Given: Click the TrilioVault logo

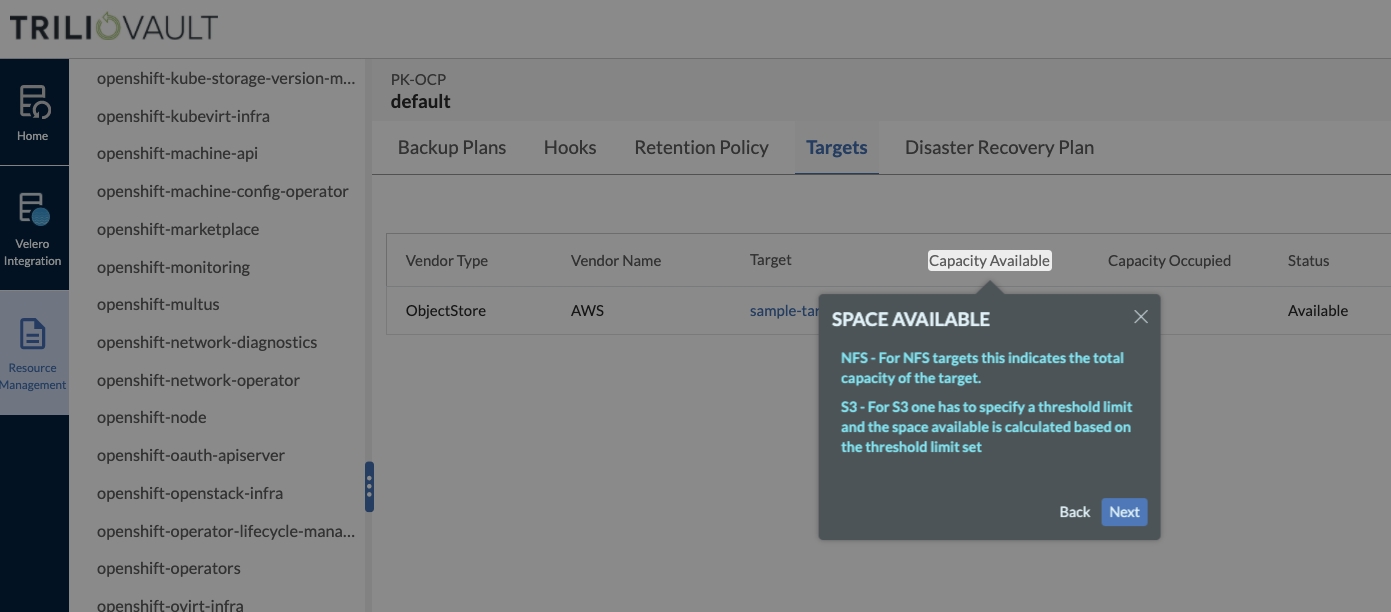Looking at the screenshot, I should [x=113, y=27].
